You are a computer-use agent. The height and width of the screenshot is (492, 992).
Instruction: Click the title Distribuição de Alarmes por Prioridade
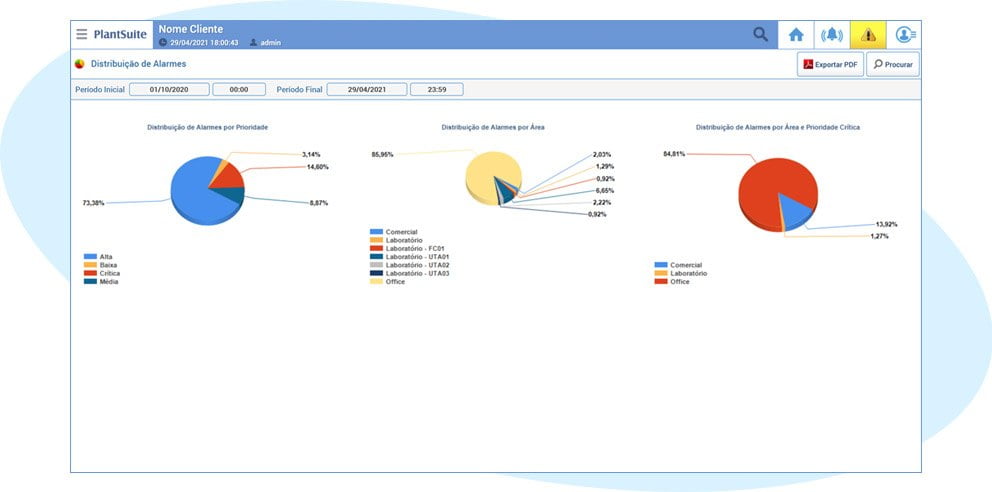coord(208,127)
